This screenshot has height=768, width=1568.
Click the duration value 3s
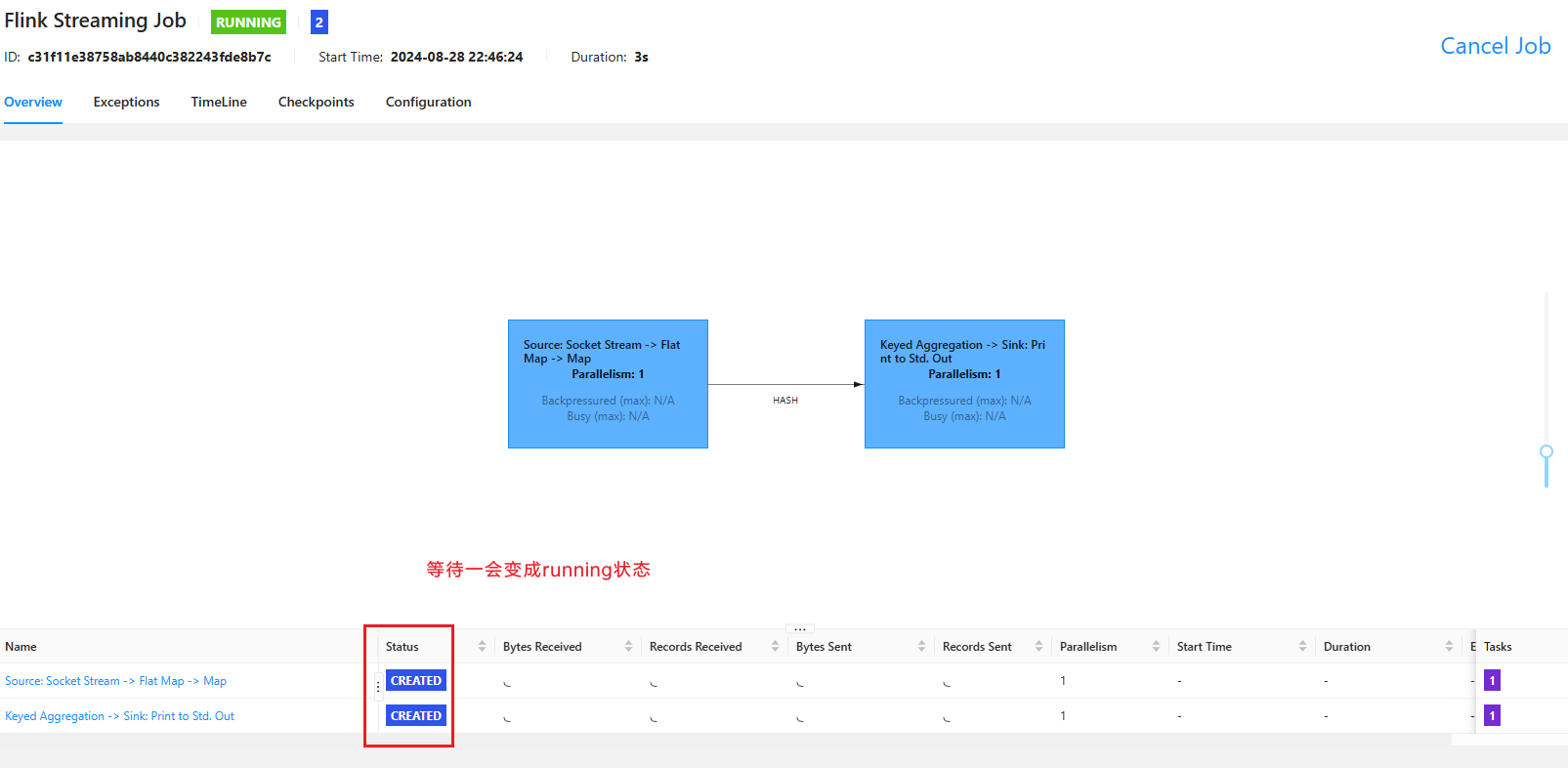click(x=642, y=57)
